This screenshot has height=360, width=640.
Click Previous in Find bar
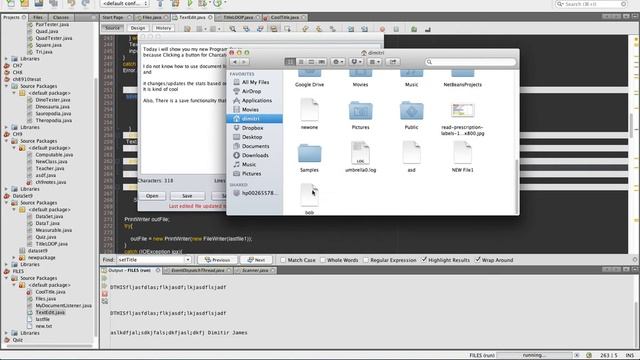pos(217,260)
